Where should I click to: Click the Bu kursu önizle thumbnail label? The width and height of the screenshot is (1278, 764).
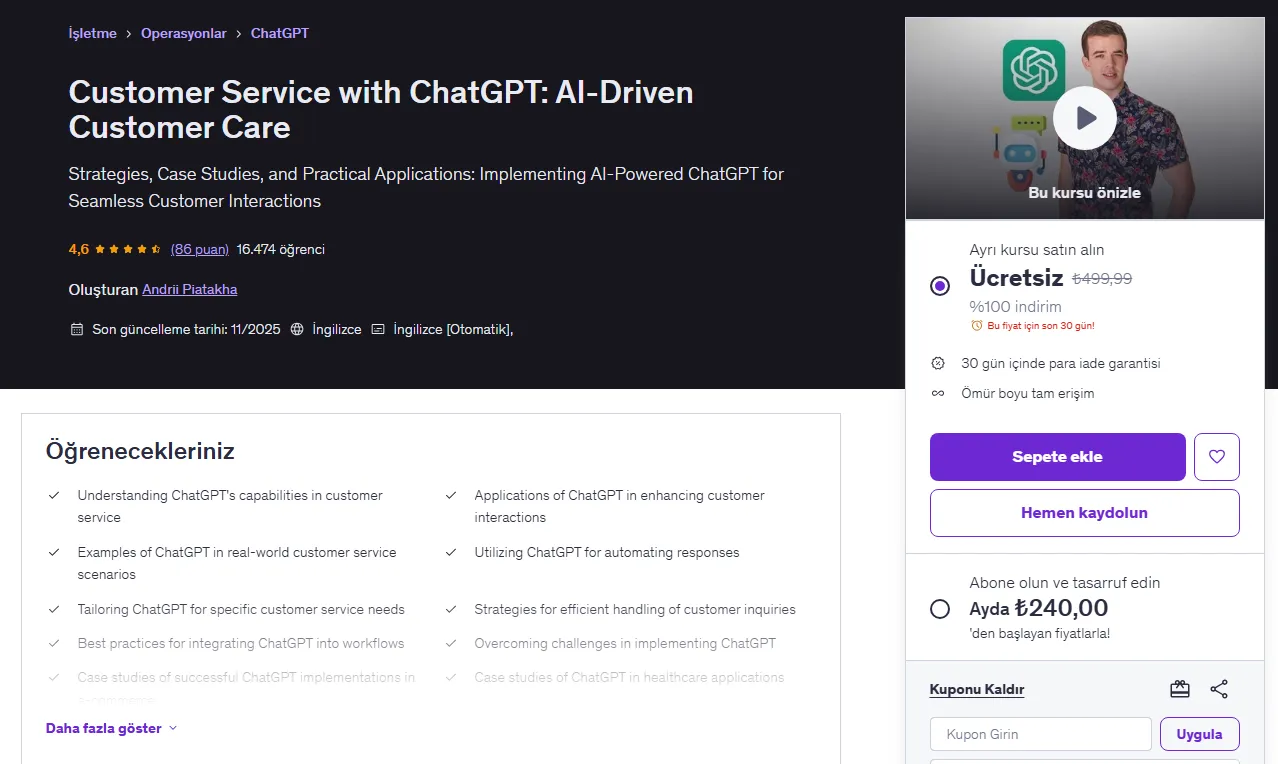[1084, 193]
